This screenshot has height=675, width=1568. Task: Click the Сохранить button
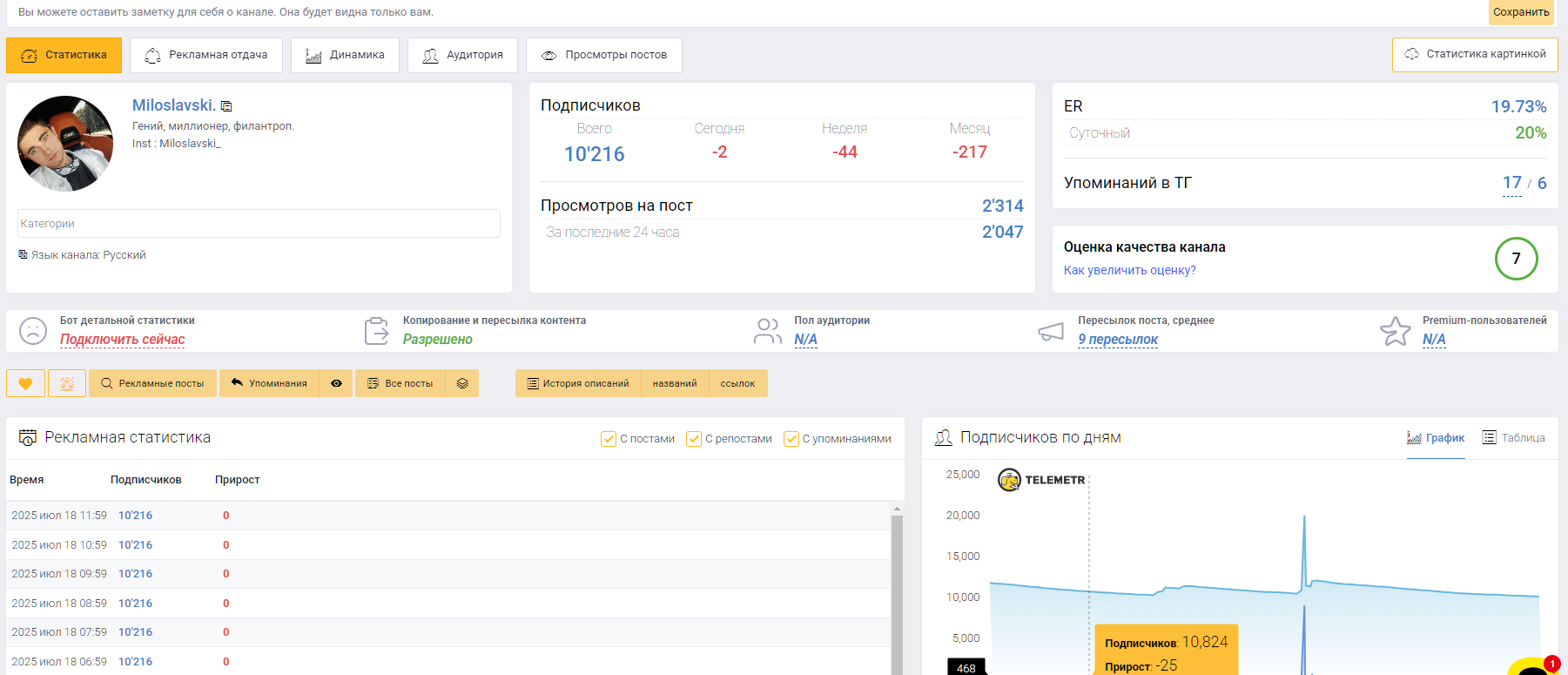pos(1521,12)
